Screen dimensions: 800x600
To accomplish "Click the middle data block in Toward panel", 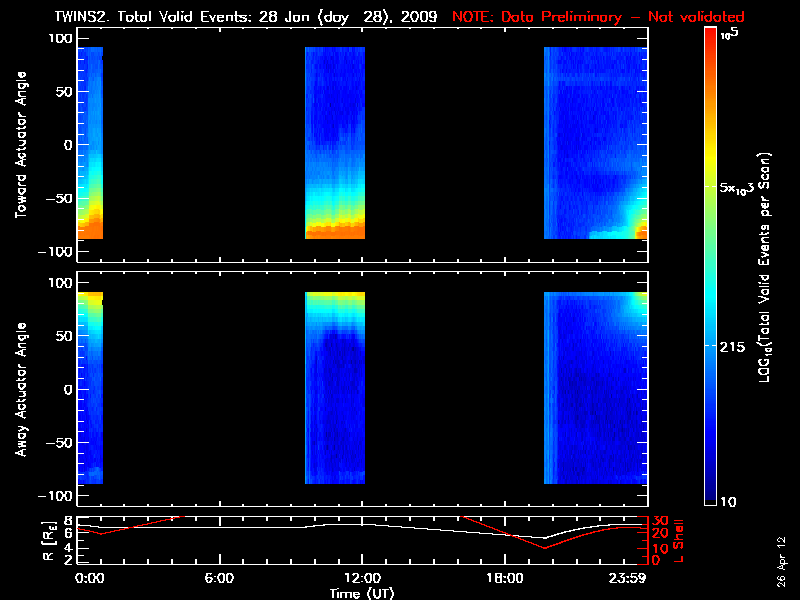I will pos(335,143).
